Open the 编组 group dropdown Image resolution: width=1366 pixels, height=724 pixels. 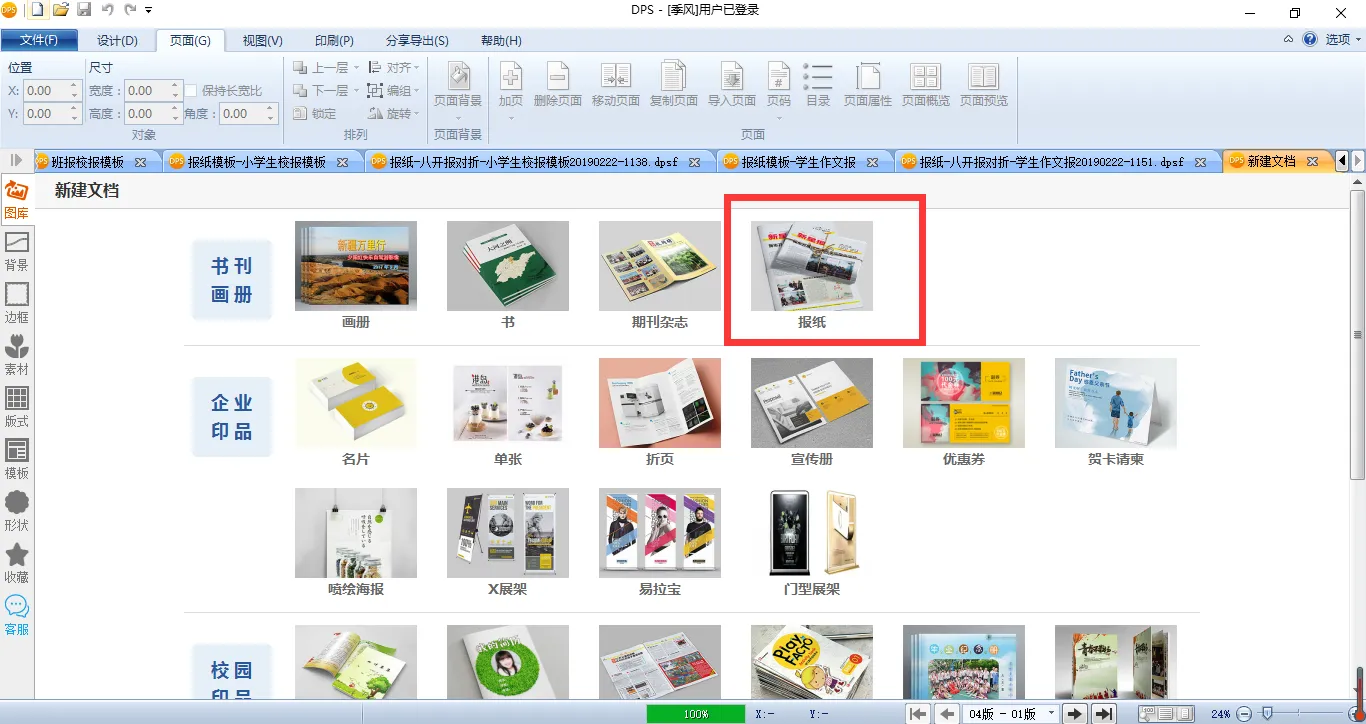[394, 91]
